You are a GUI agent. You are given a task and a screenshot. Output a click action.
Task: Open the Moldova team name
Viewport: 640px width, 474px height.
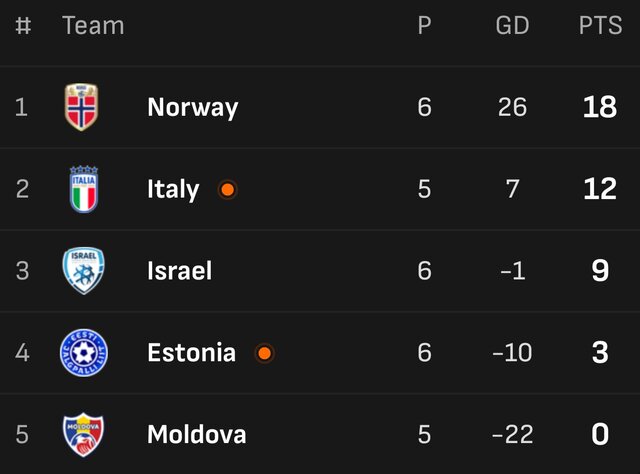point(196,434)
